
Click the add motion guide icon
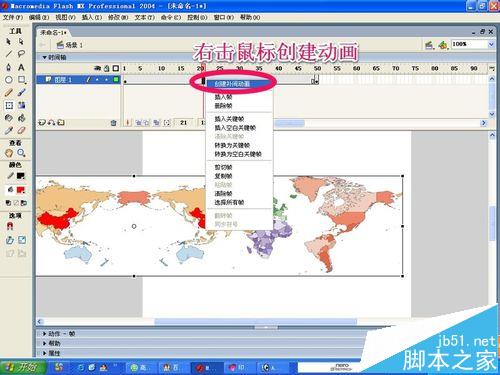(51, 123)
